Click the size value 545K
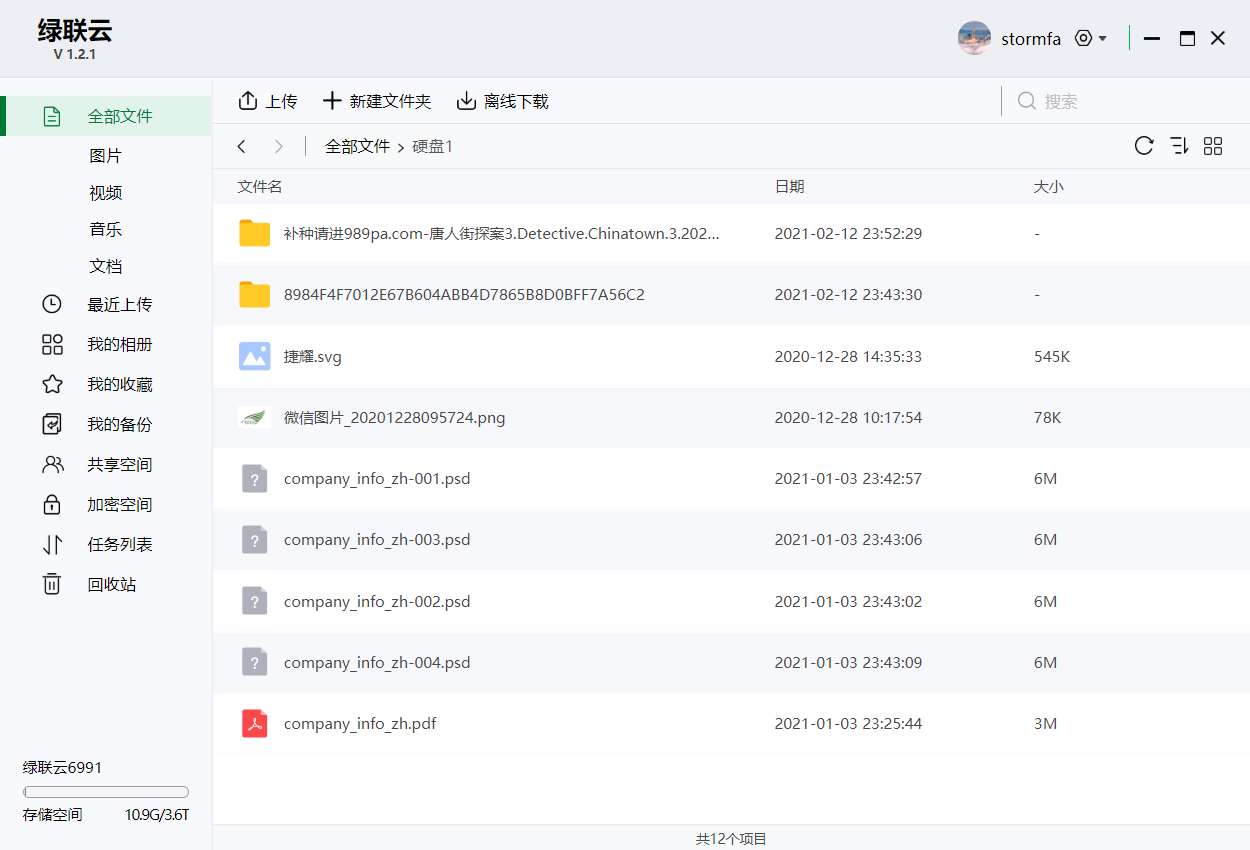Viewport: 1250px width, 850px height. pos(1052,356)
